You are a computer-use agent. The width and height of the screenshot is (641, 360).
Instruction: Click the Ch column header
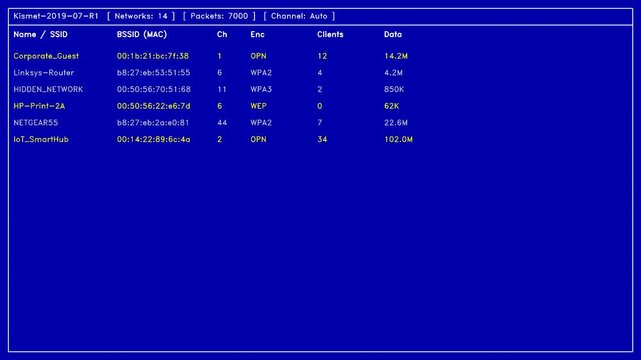click(x=222, y=35)
